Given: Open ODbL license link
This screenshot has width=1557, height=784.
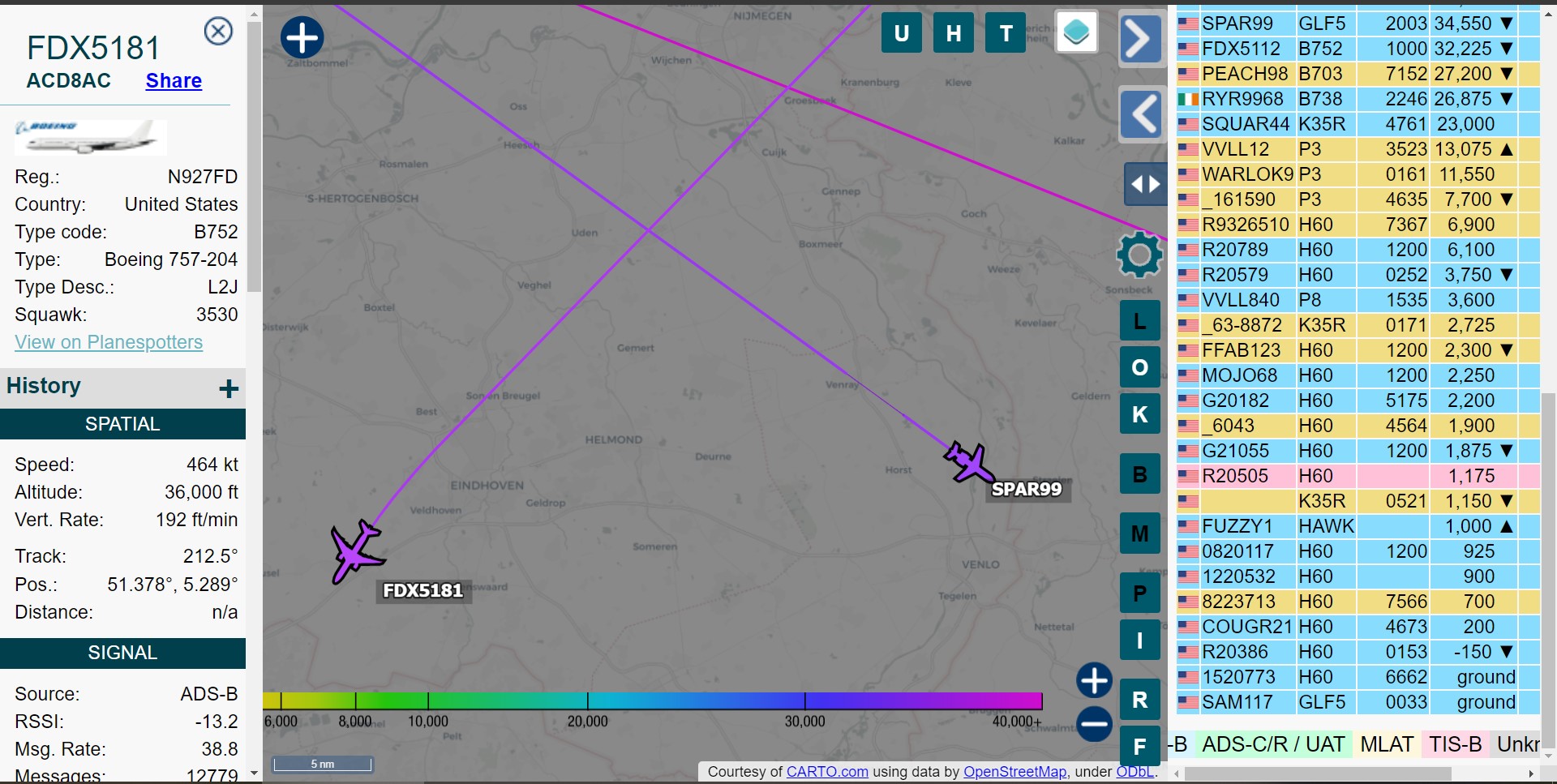Looking at the screenshot, I should 1135,772.
